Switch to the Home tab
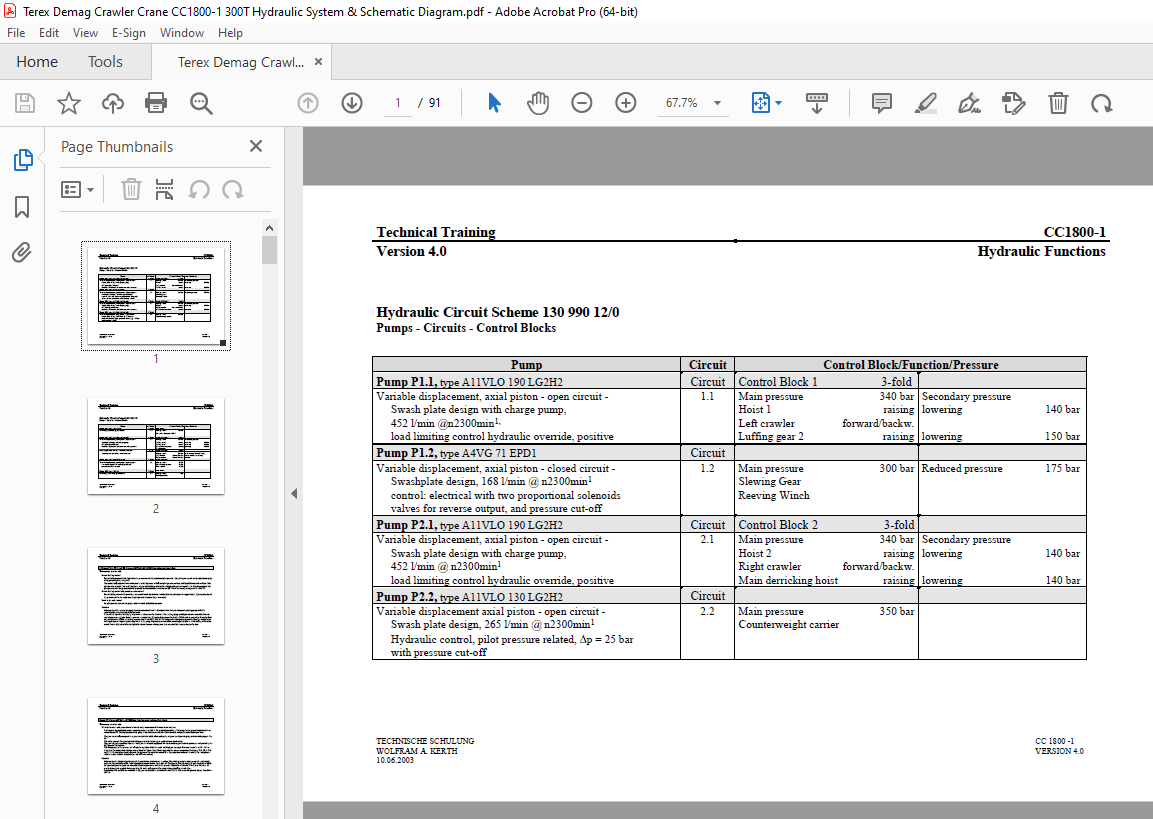Screen dimensions: 1153x819 (x=37, y=62)
